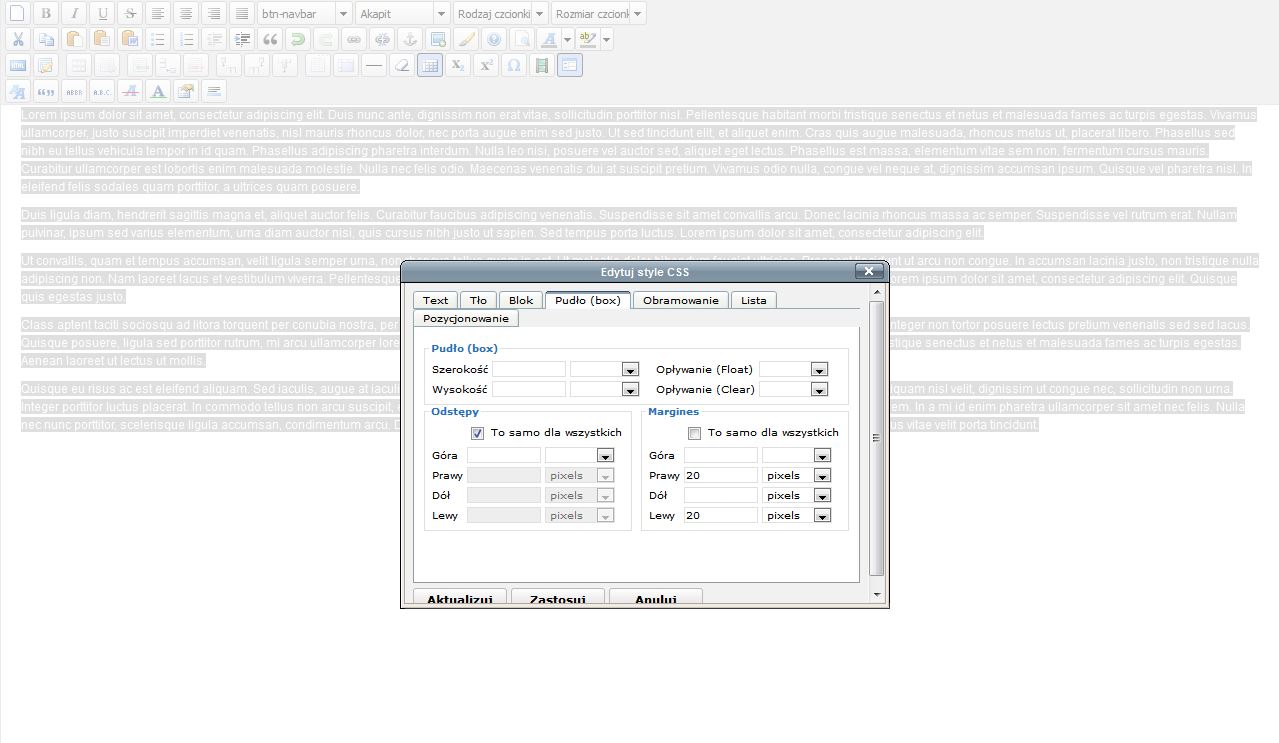This screenshot has height=743, width=1279.
Task: Open Wysokość unit dropdown
Action: click(630, 389)
